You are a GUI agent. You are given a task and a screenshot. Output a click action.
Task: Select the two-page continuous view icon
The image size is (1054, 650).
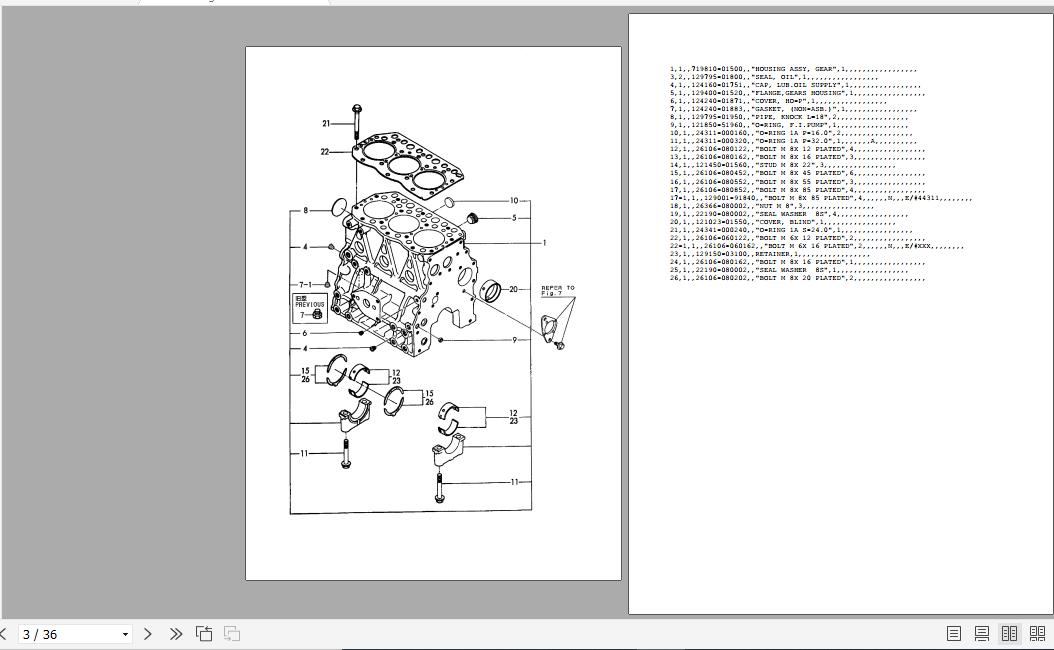(1038, 633)
